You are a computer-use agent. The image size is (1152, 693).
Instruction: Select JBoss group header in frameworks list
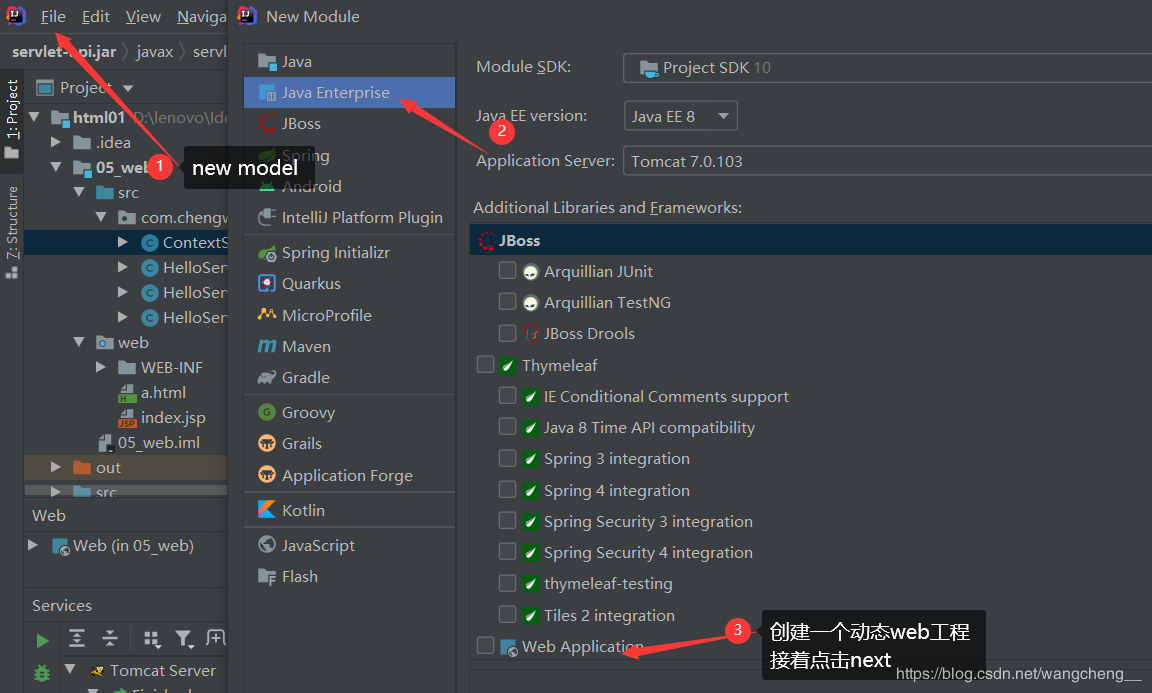811,240
